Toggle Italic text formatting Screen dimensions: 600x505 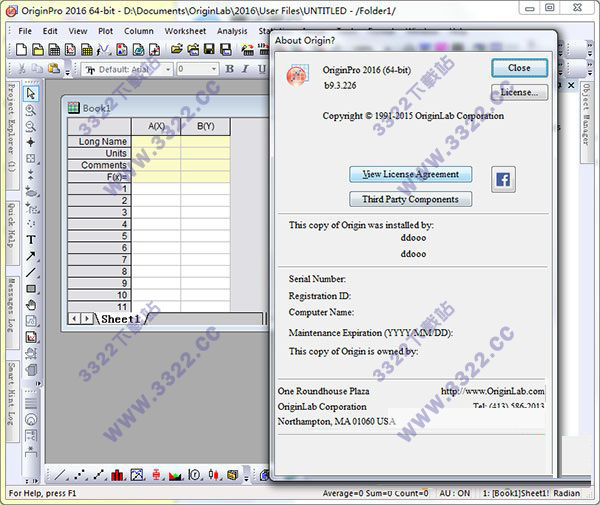click(x=245, y=69)
